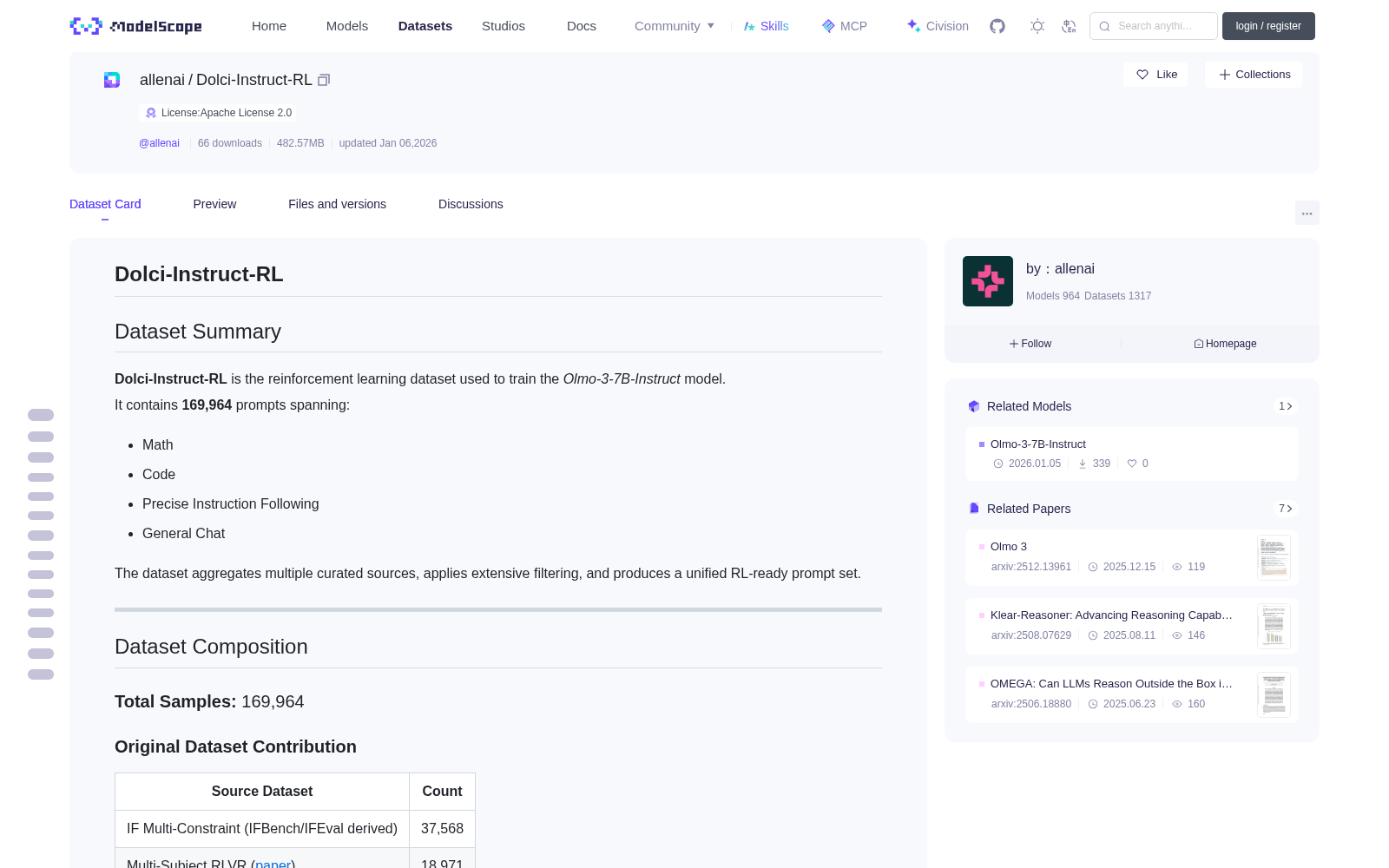Open the Klear-Reasoner paper thumbnail
The image size is (1389, 868).
click(x=1274, y=626)
